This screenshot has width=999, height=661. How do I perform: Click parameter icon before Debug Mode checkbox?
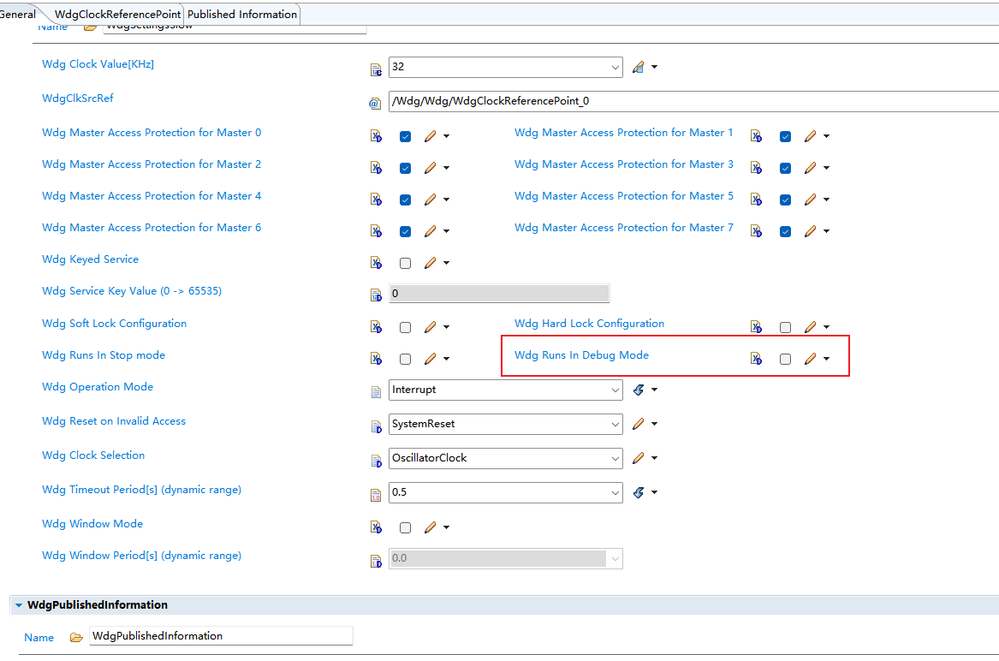pos(756,359)
